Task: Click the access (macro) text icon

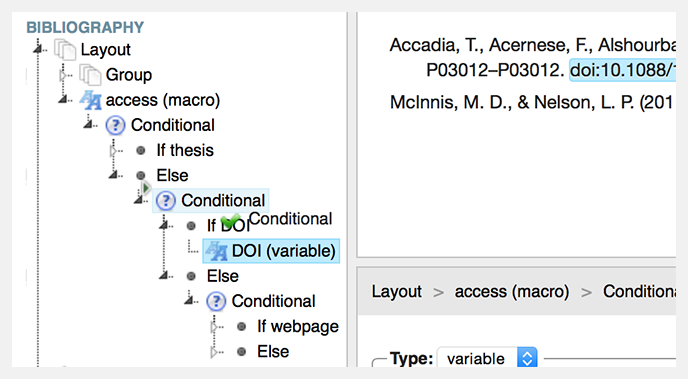Action: [x=90, y=100]
